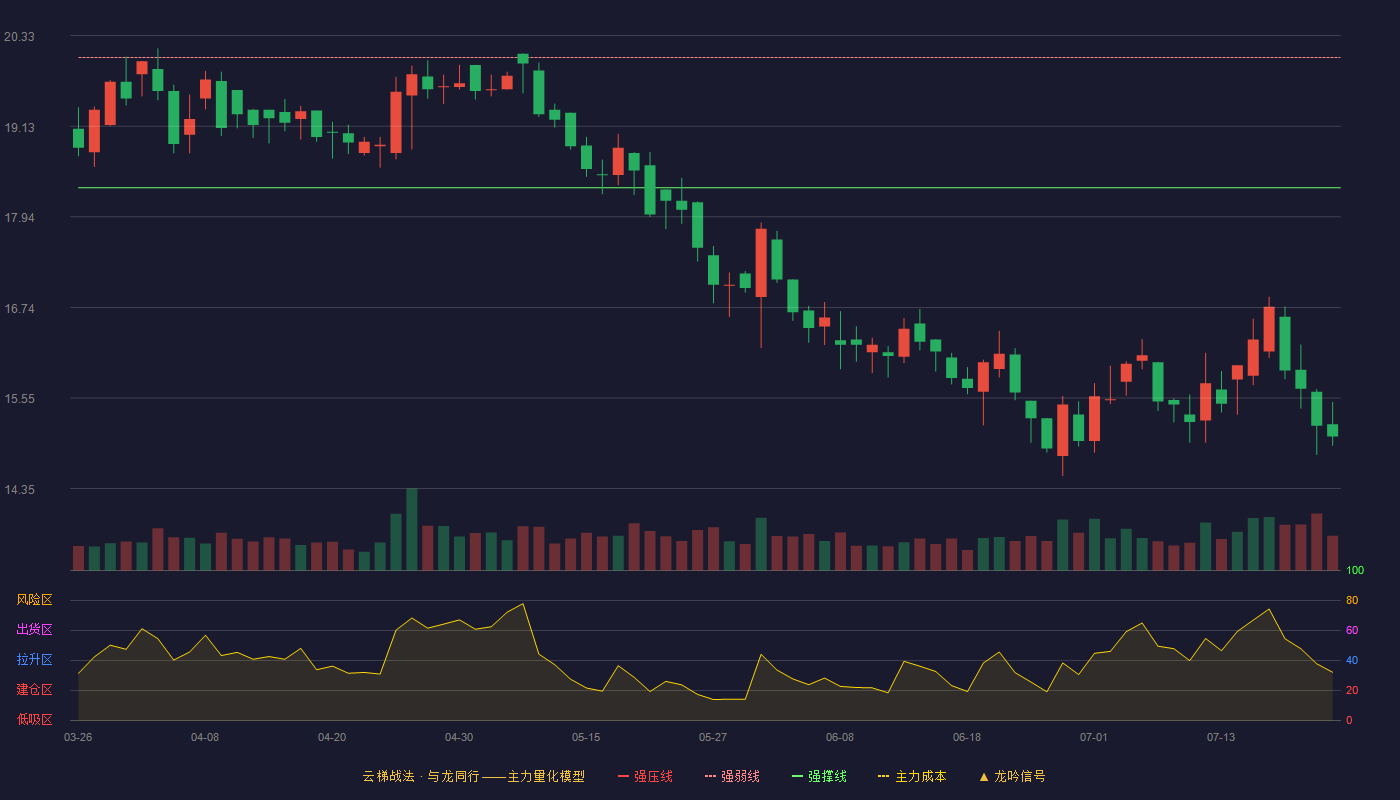The height and width of the screenshot is (800, 1400).
Task: Click the 04-20 date label
Action: click(x=332, y=737)
